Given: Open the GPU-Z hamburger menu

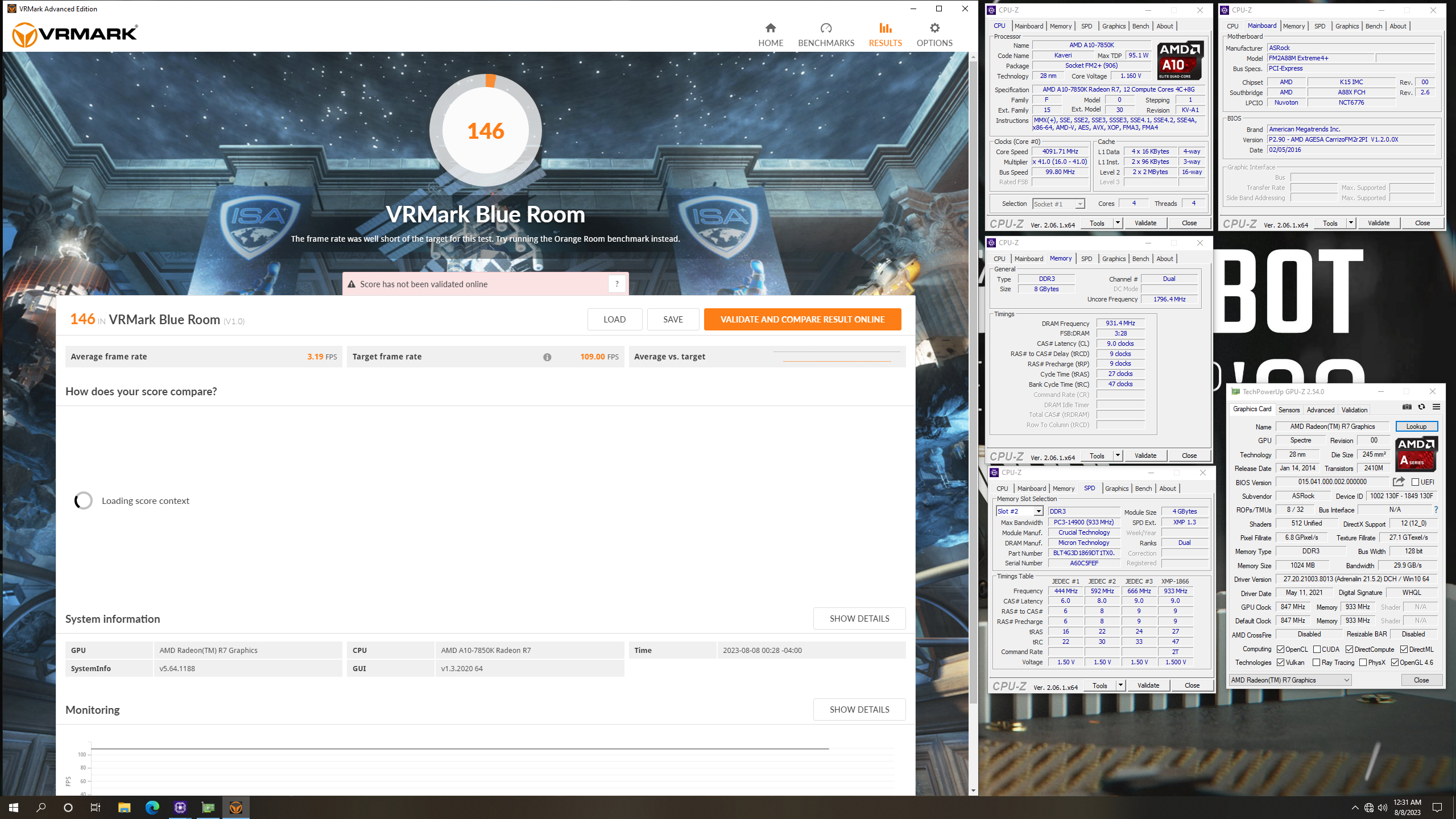Looking at the screenshot, I should pyautogui.click(x=1436, y=407).
